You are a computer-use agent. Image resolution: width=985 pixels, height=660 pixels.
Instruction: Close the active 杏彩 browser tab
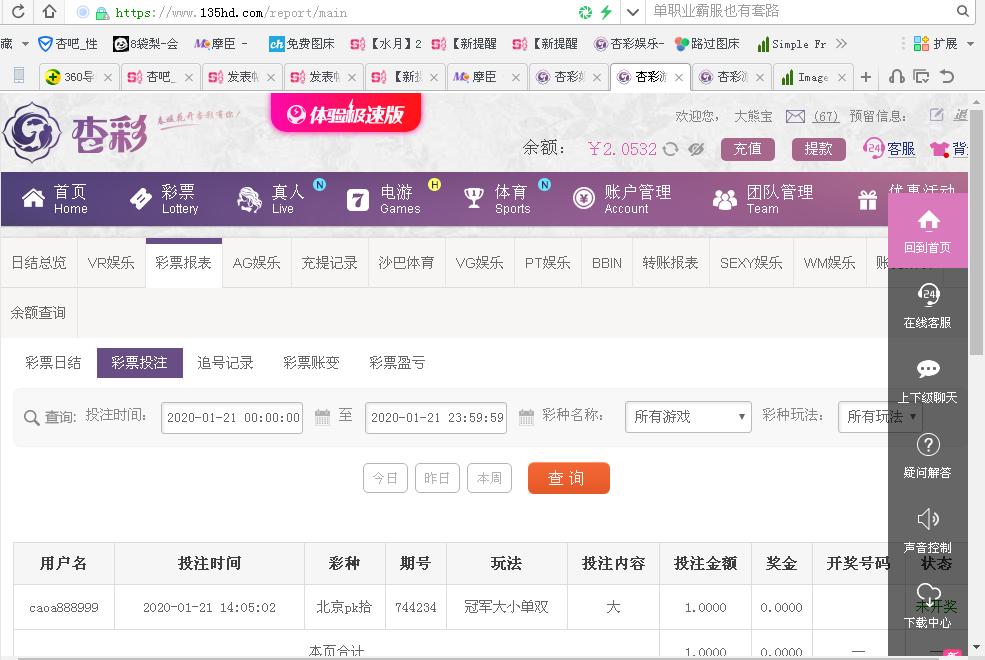tap(679, 77)
